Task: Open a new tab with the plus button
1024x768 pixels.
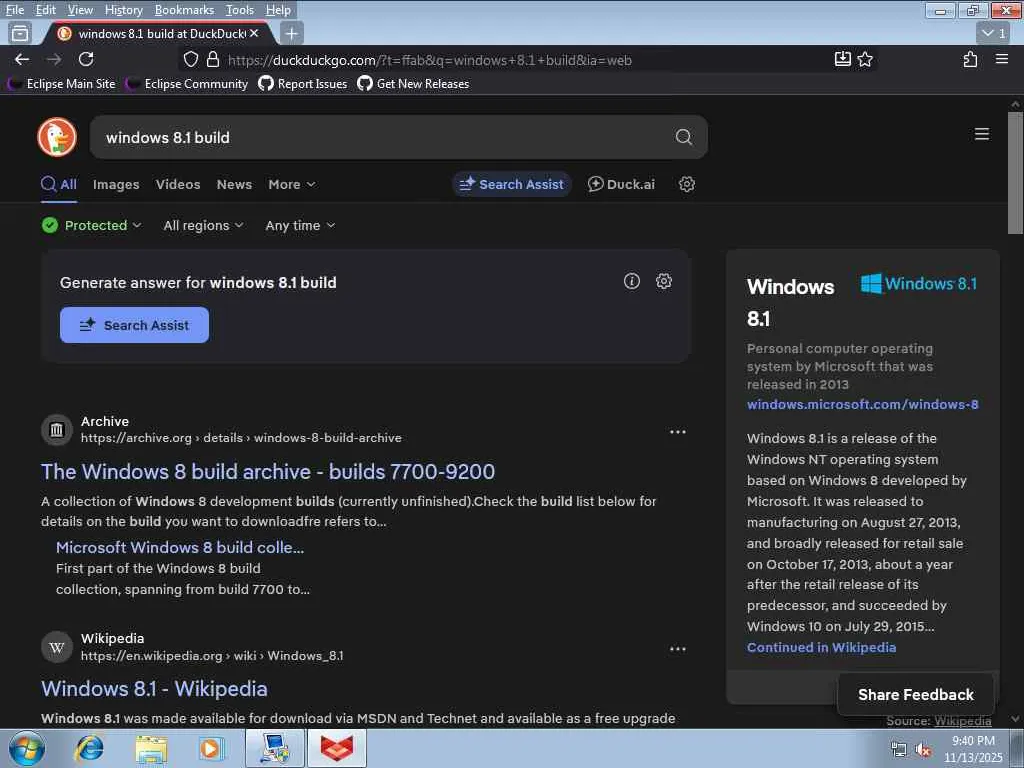Action: point(291,33)
